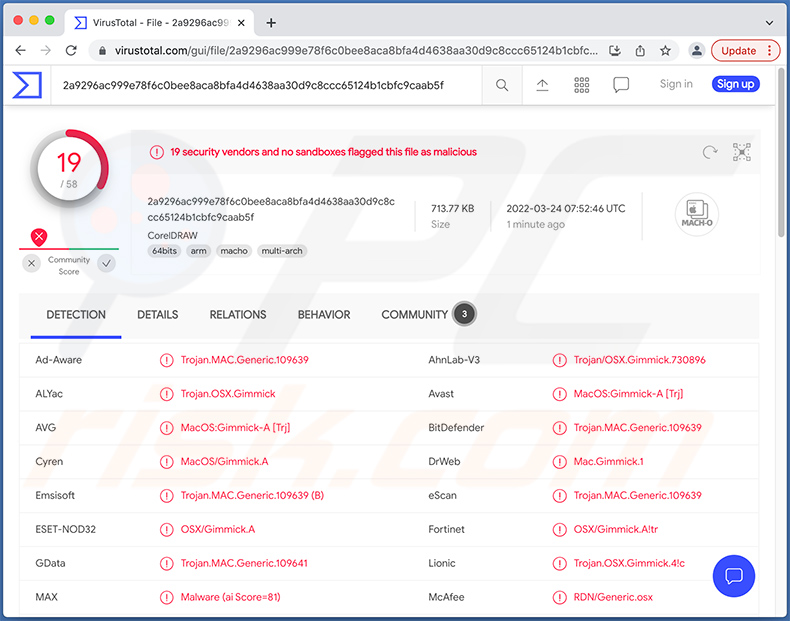This screenshot has width=790, height=621.
Task: Vote harmless with community checkmark button
Action: [106, 263]
